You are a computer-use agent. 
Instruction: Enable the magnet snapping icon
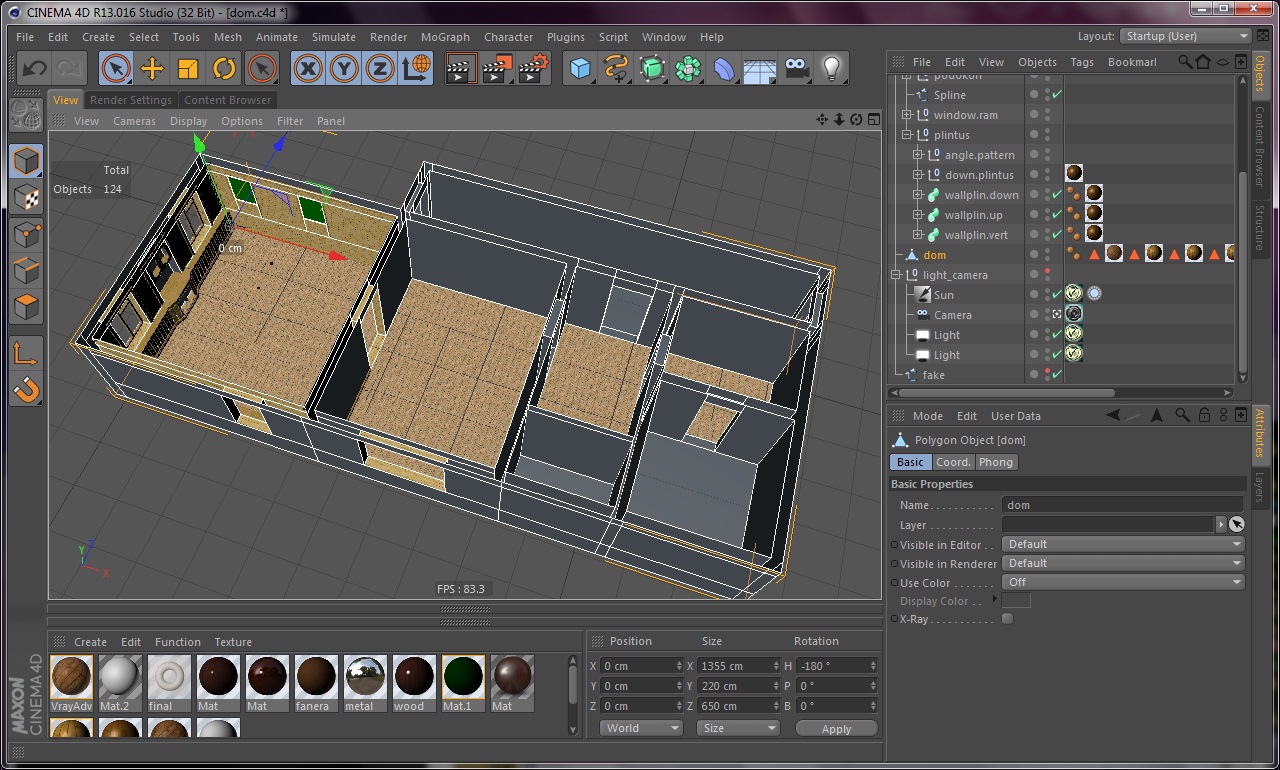(26, 389)
